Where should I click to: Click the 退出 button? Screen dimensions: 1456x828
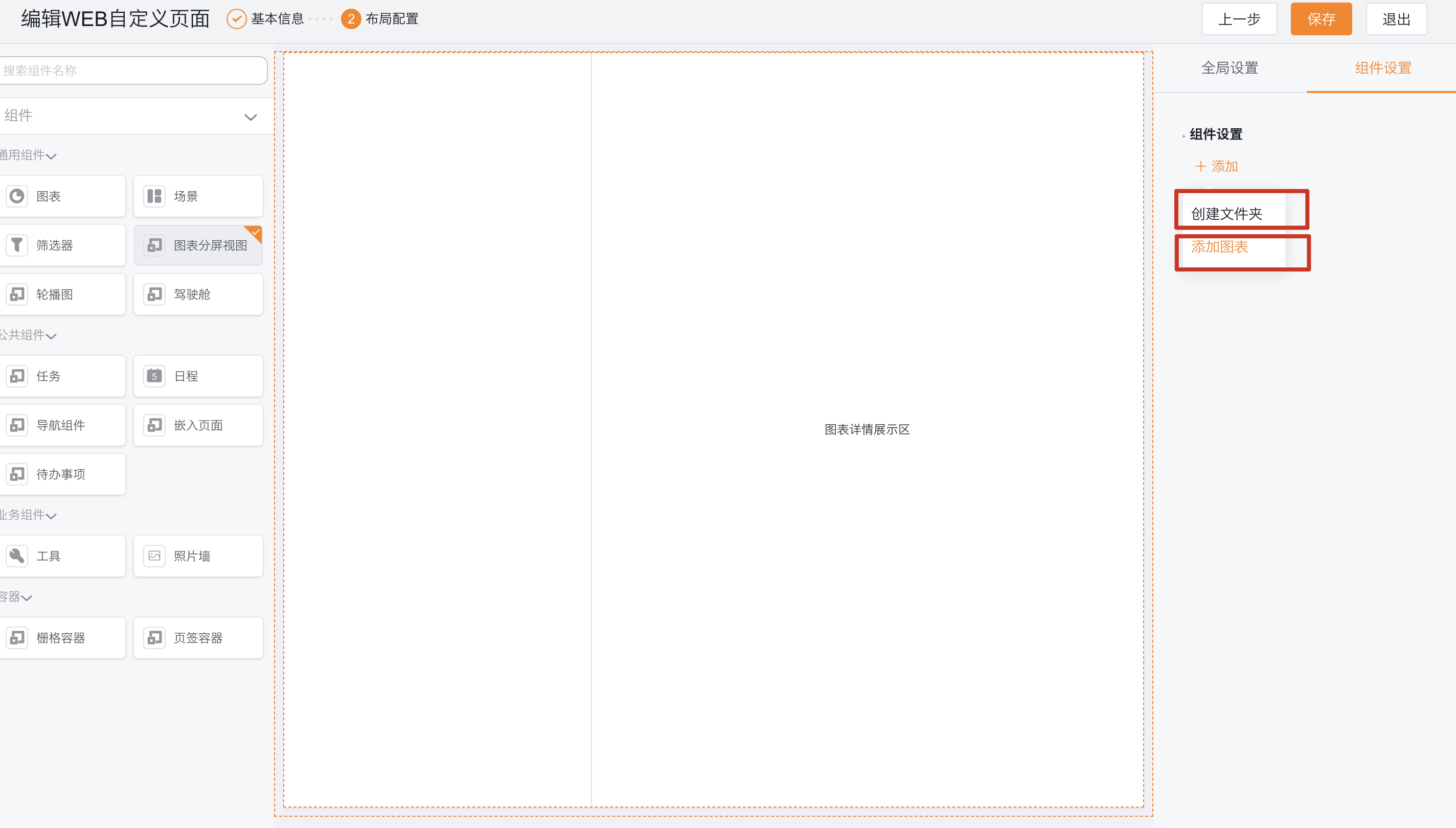[1396, 19]
